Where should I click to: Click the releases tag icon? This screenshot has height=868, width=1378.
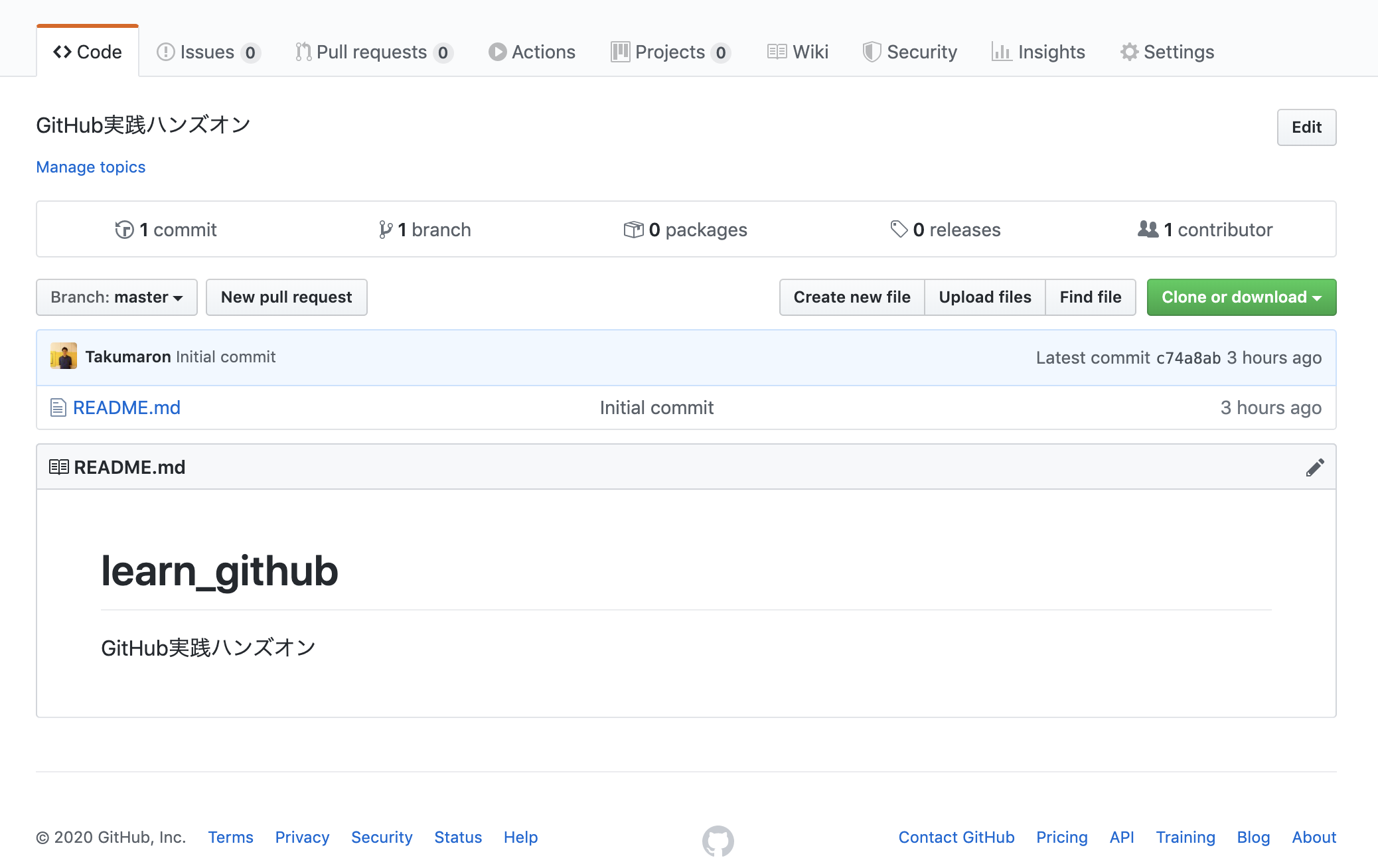point(899,230)
